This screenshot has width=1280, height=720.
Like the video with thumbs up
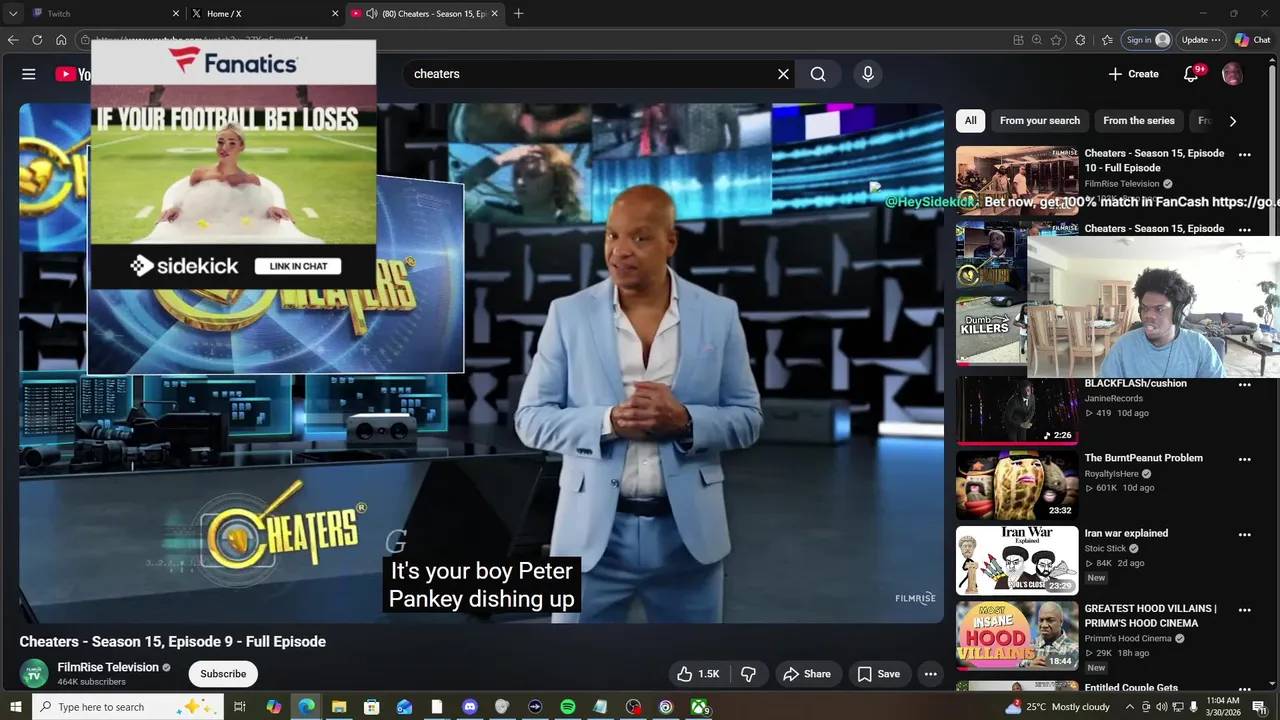coord(698,674)
